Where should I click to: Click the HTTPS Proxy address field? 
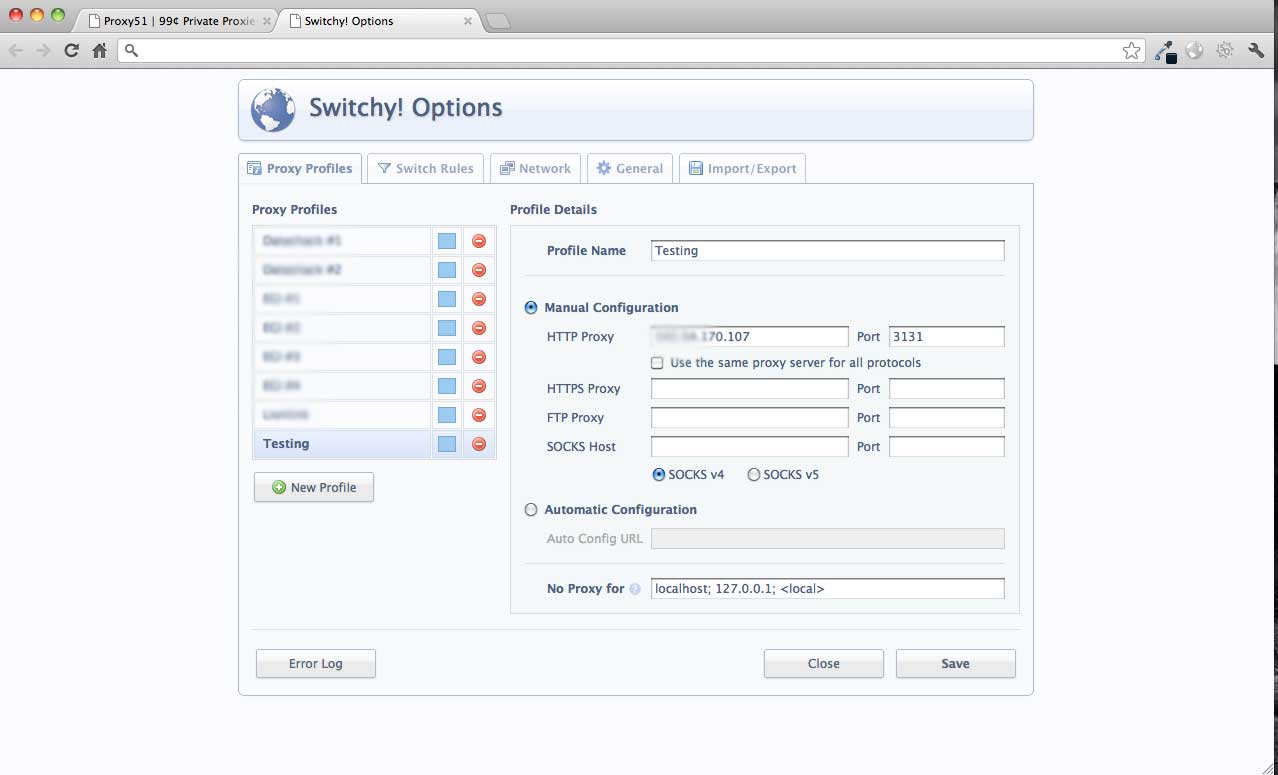pos(749,389)
